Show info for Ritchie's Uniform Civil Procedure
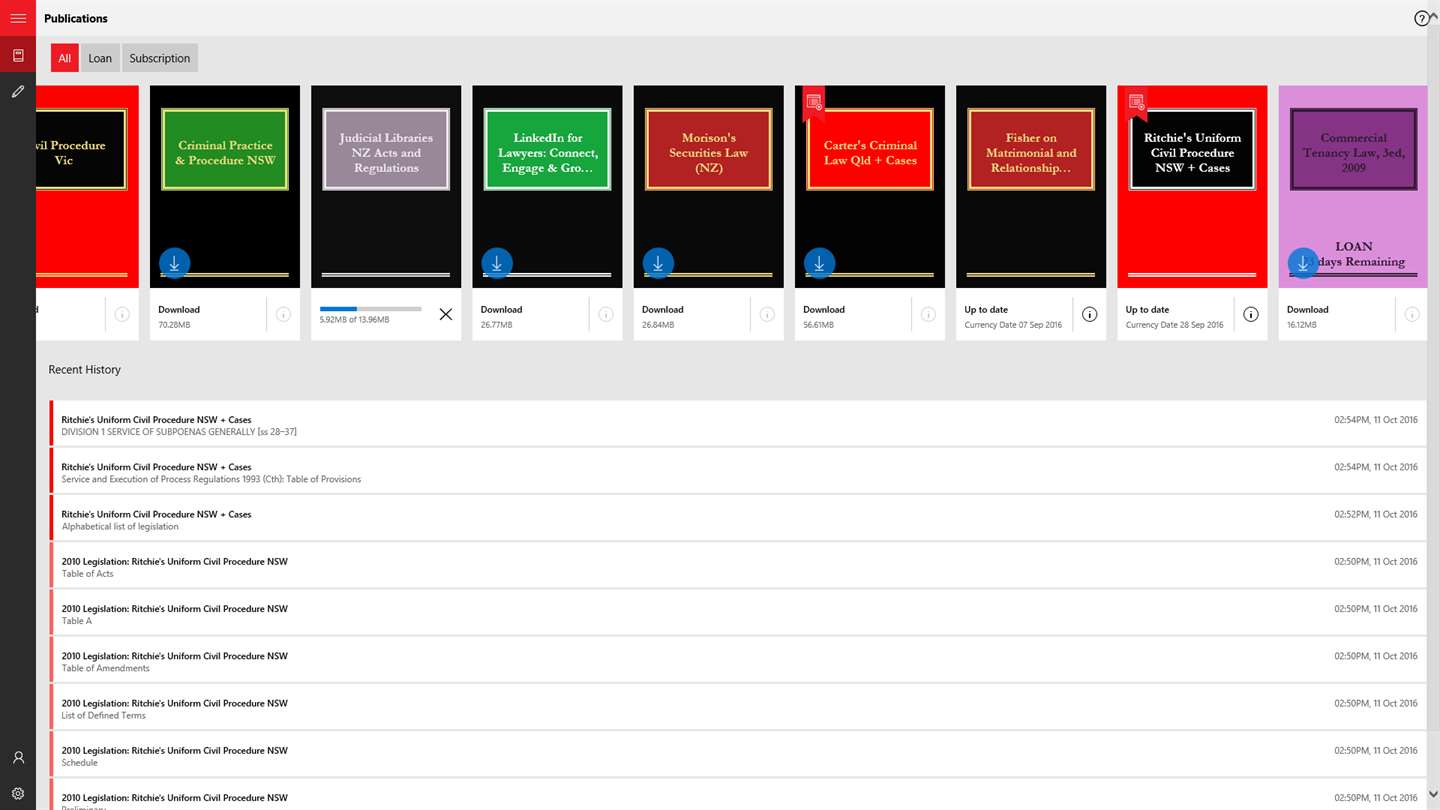Viewport: 1440px width, 810px height. click(x=1251, y=314)
